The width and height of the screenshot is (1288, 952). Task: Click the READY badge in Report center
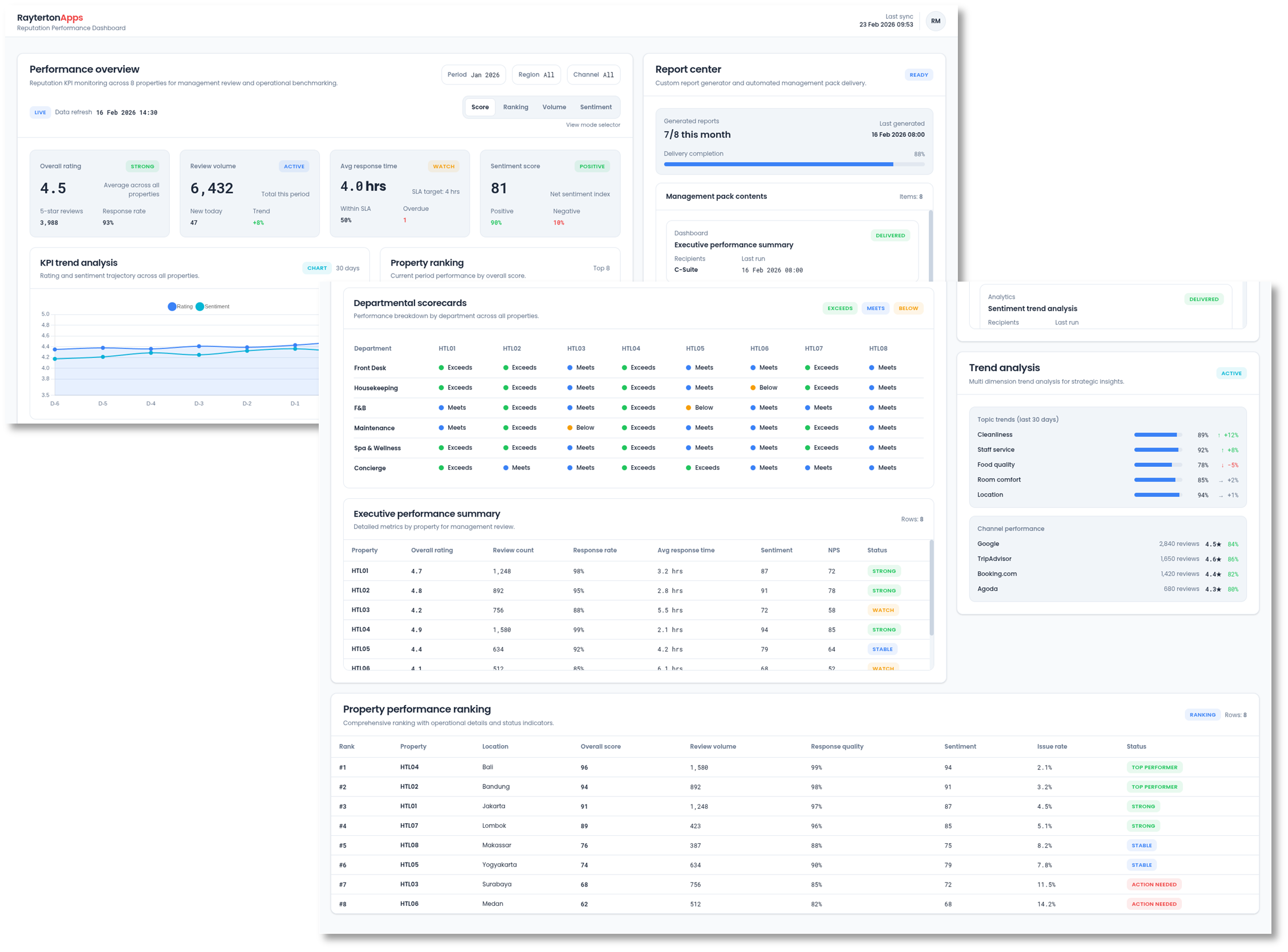919,74
